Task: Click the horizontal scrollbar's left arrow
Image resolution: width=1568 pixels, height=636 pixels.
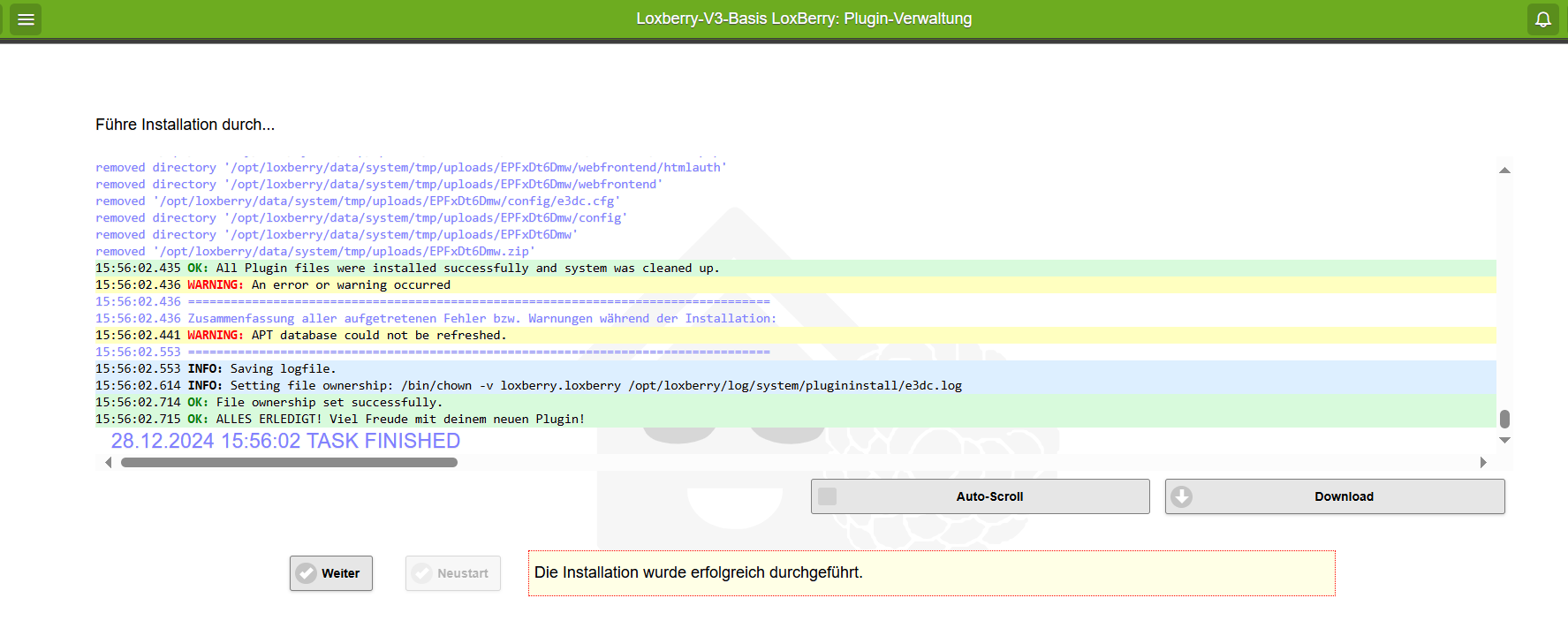Action: 108,463
